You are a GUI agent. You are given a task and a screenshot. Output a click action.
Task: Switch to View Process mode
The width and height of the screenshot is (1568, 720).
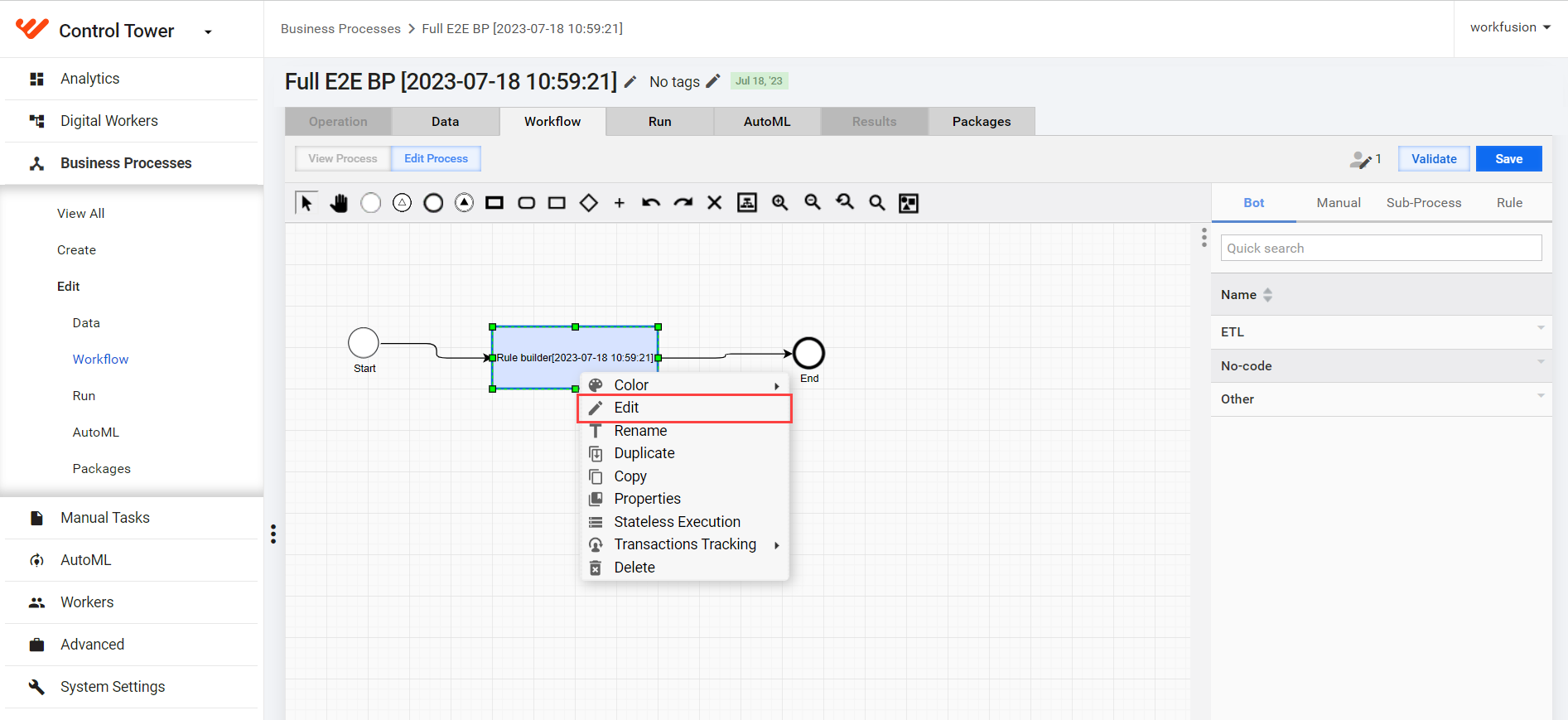[343, 158]
